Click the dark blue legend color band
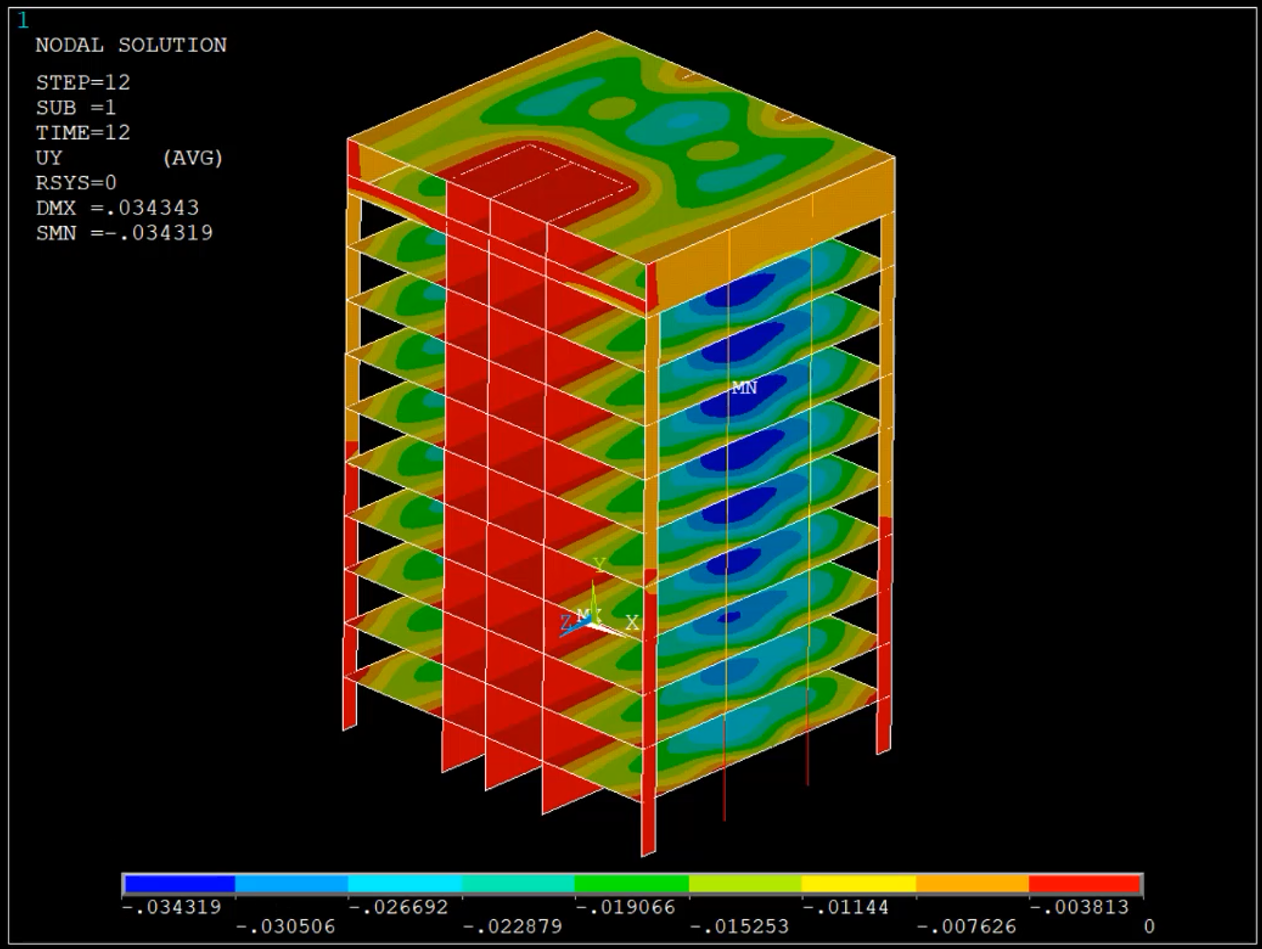1262x949 pixels. point(179,884)
